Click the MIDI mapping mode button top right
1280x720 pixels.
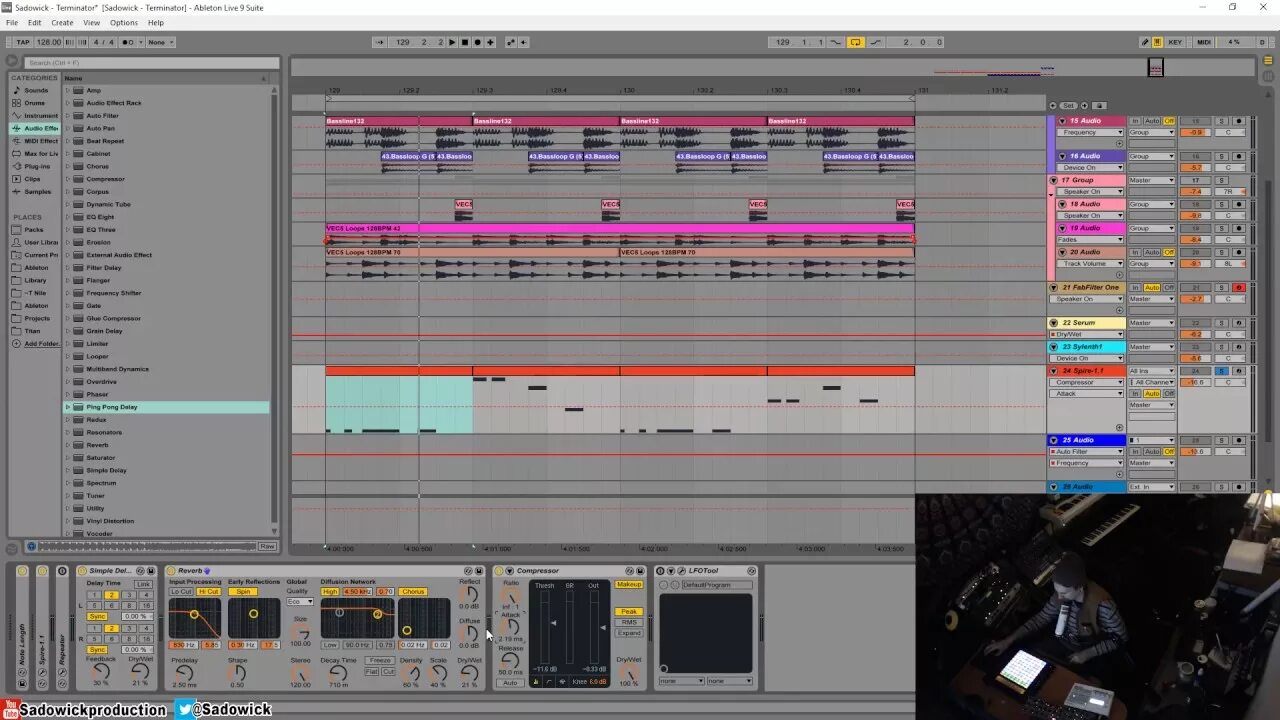tap(1204, 42)
